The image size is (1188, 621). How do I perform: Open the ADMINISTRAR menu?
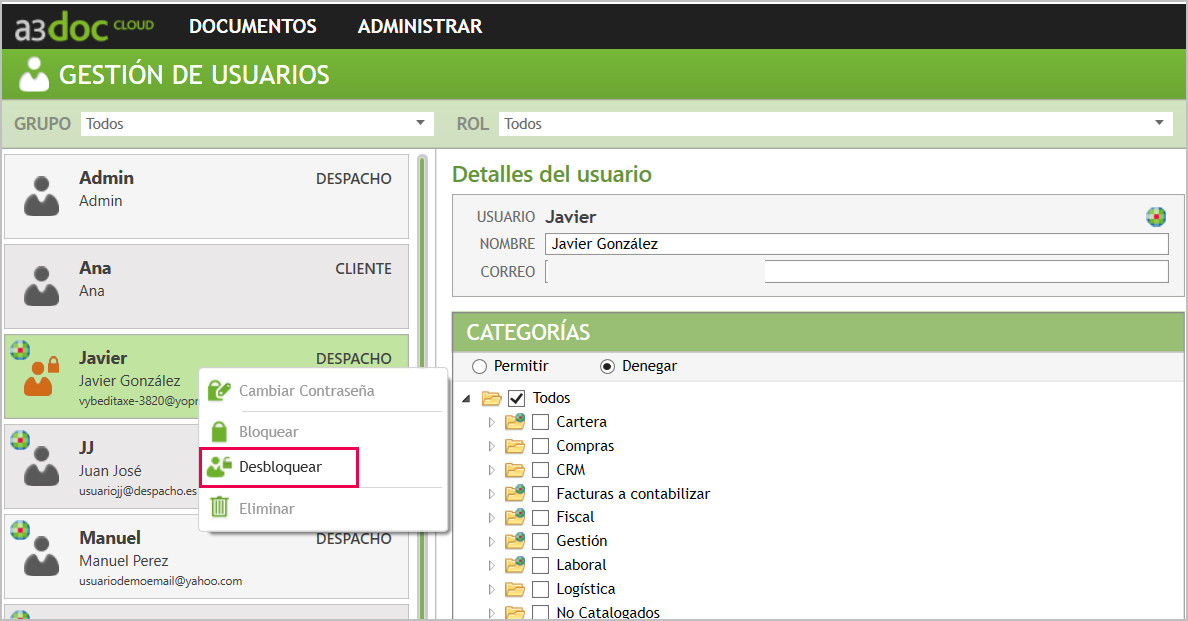tap(420, 27)
